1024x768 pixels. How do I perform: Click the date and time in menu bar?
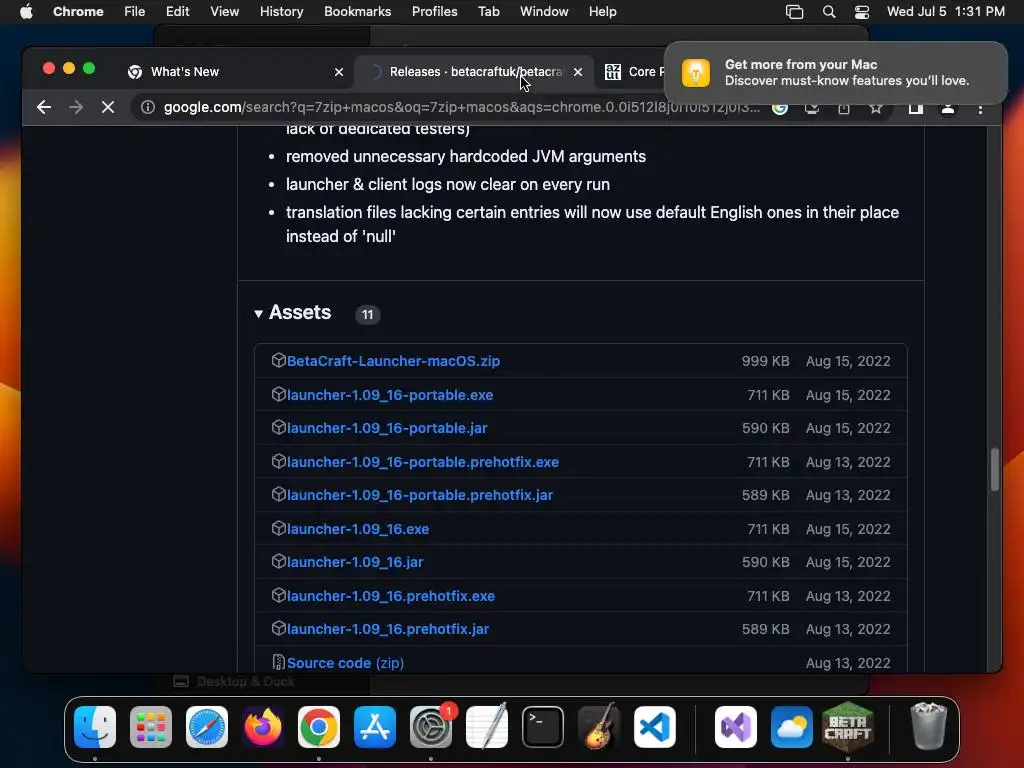coord(946,12)
